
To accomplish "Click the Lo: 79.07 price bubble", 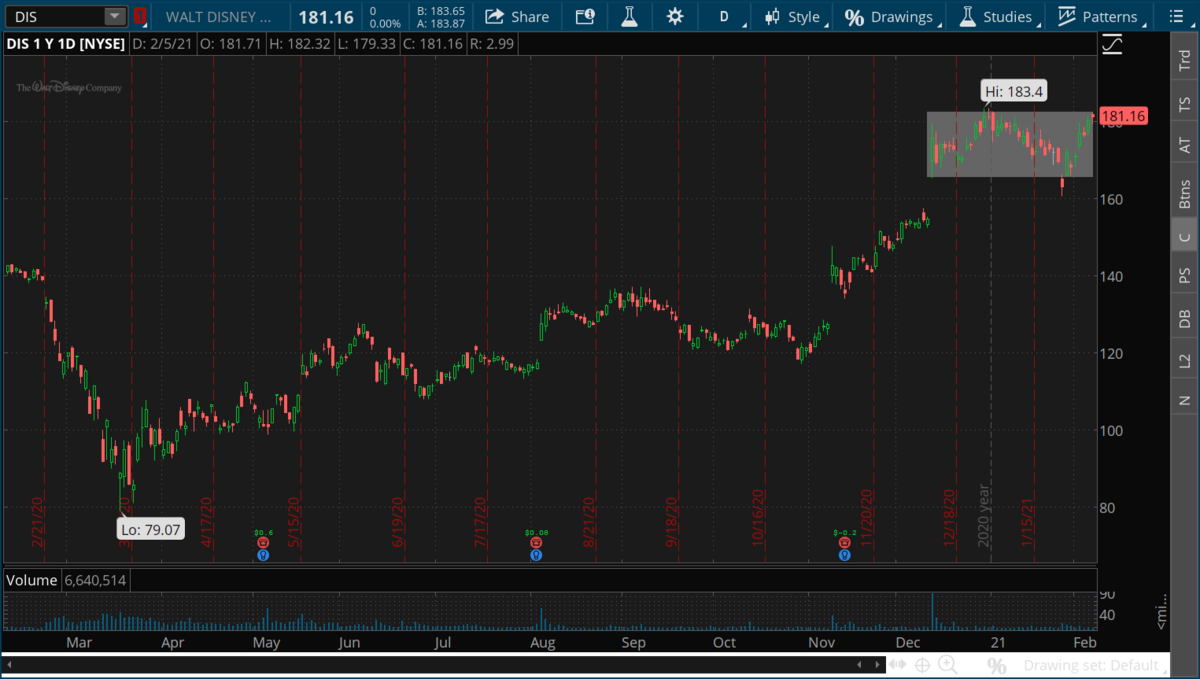I will [150, 529].
